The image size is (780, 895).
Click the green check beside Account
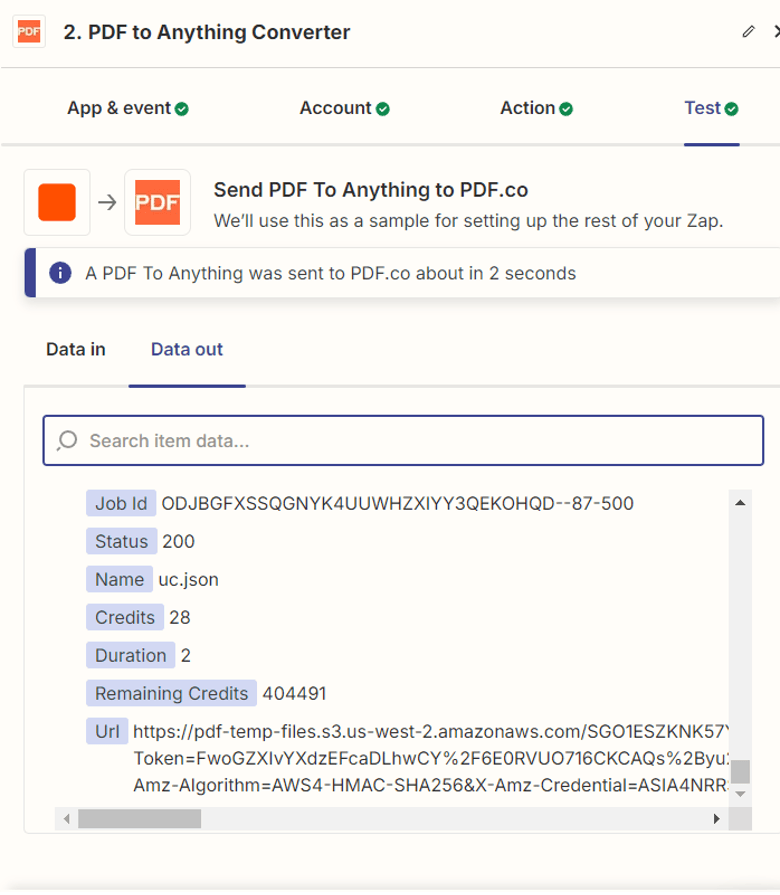pyautogui.click(x=383, y=109)
